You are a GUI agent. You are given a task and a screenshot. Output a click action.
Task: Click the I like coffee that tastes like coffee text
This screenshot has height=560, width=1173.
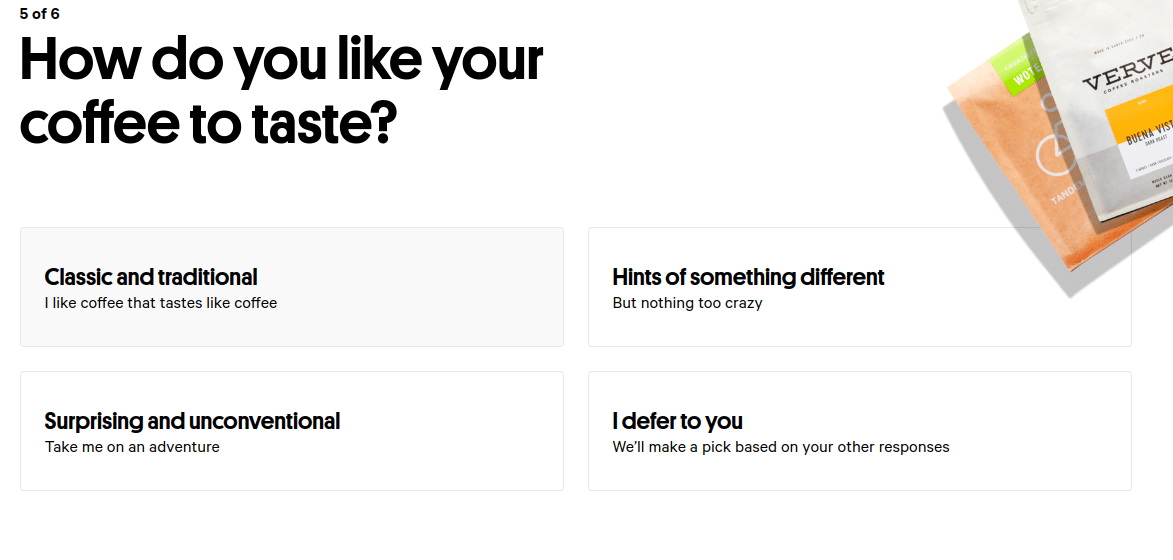(161, 304)
